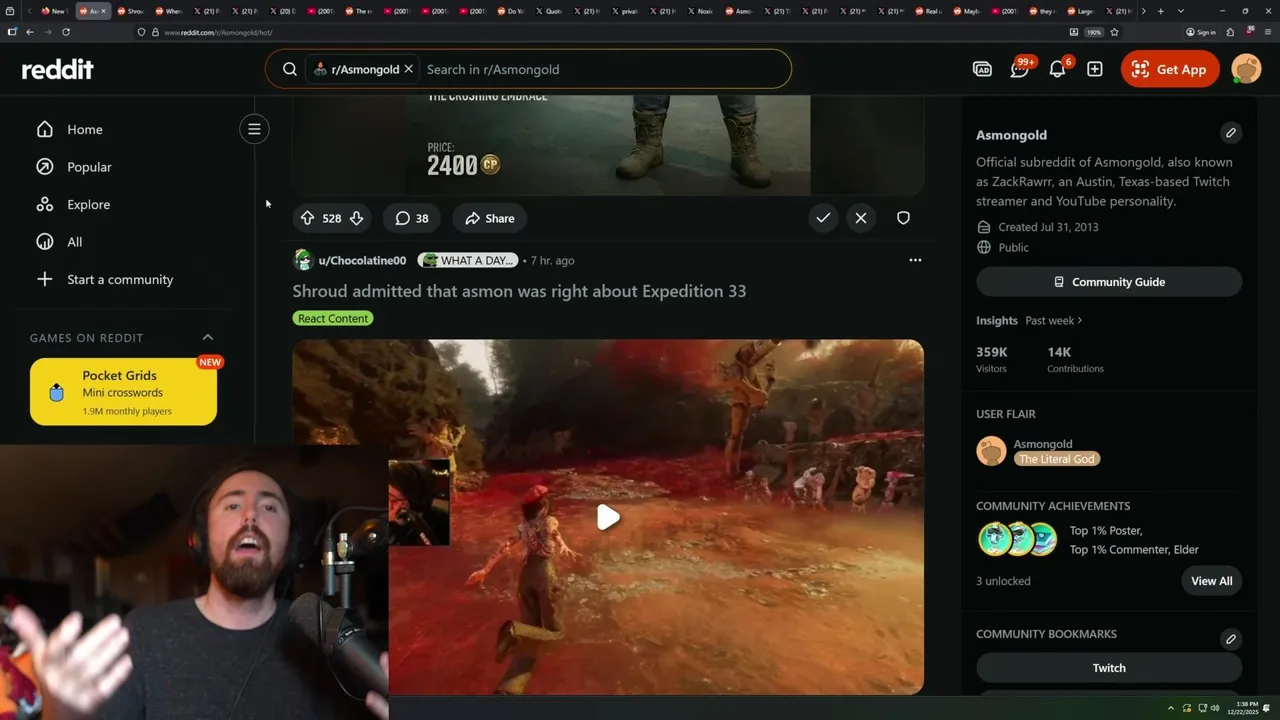Open the notifications bell
The image size is (1280, 720).
[1057, 69]
